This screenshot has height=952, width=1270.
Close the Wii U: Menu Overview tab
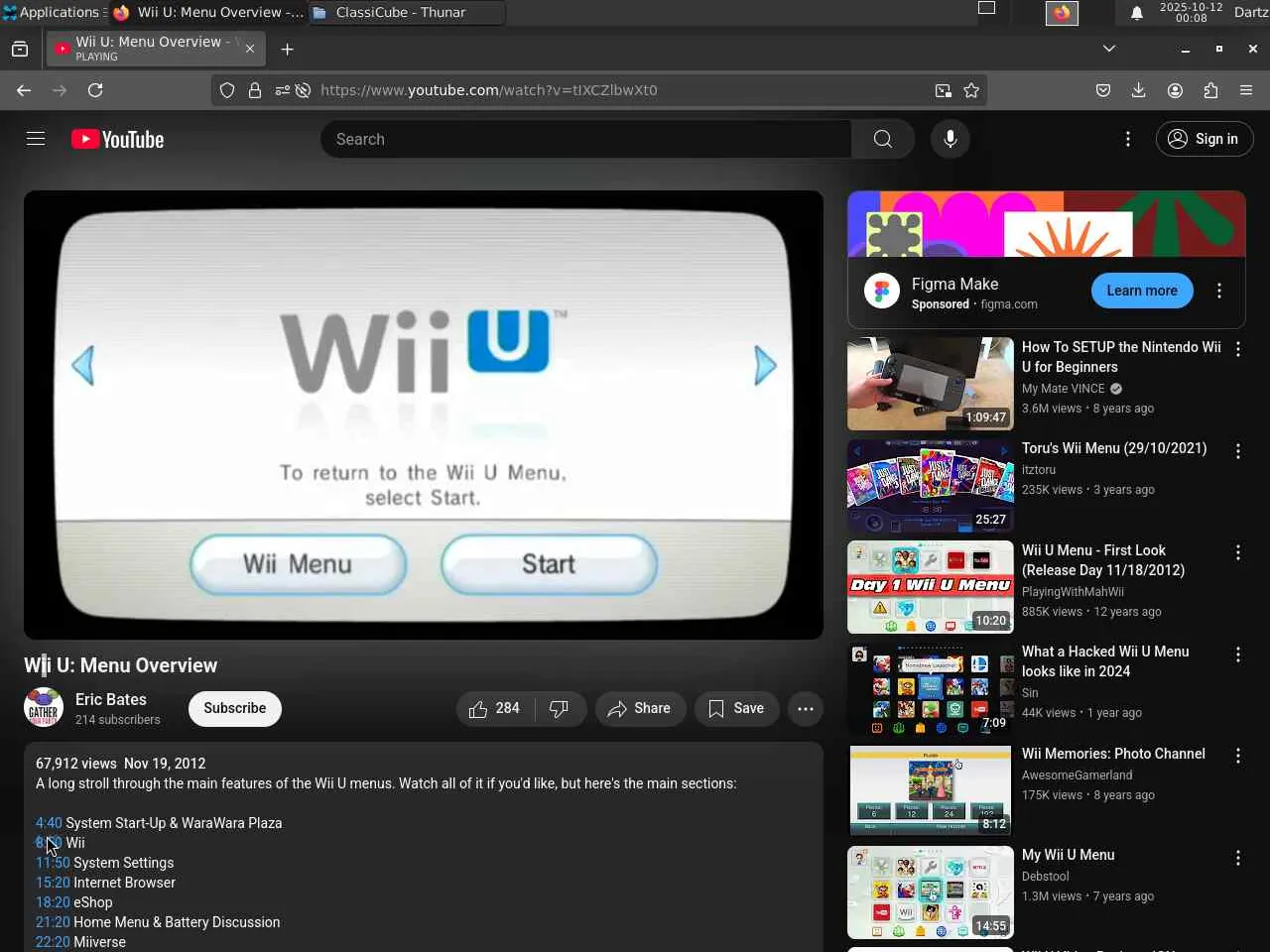point(250,49)
